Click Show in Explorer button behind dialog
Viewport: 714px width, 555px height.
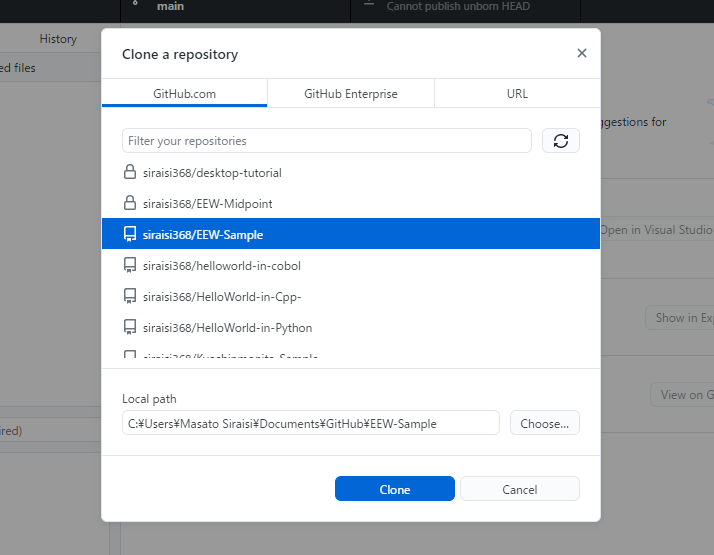click(x=680, y=317)
